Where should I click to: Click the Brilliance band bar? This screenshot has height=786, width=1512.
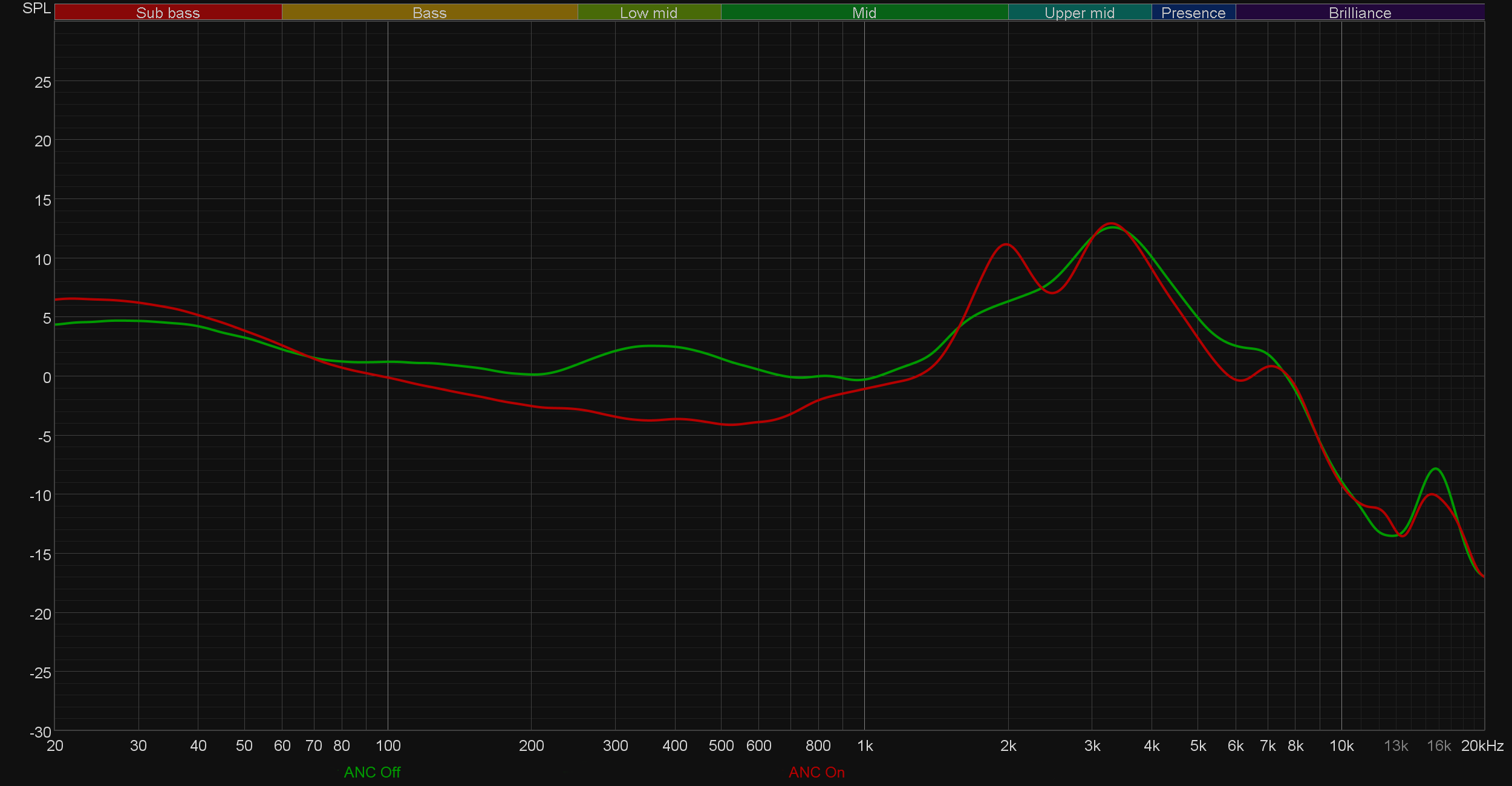(x=1360, y=13)
